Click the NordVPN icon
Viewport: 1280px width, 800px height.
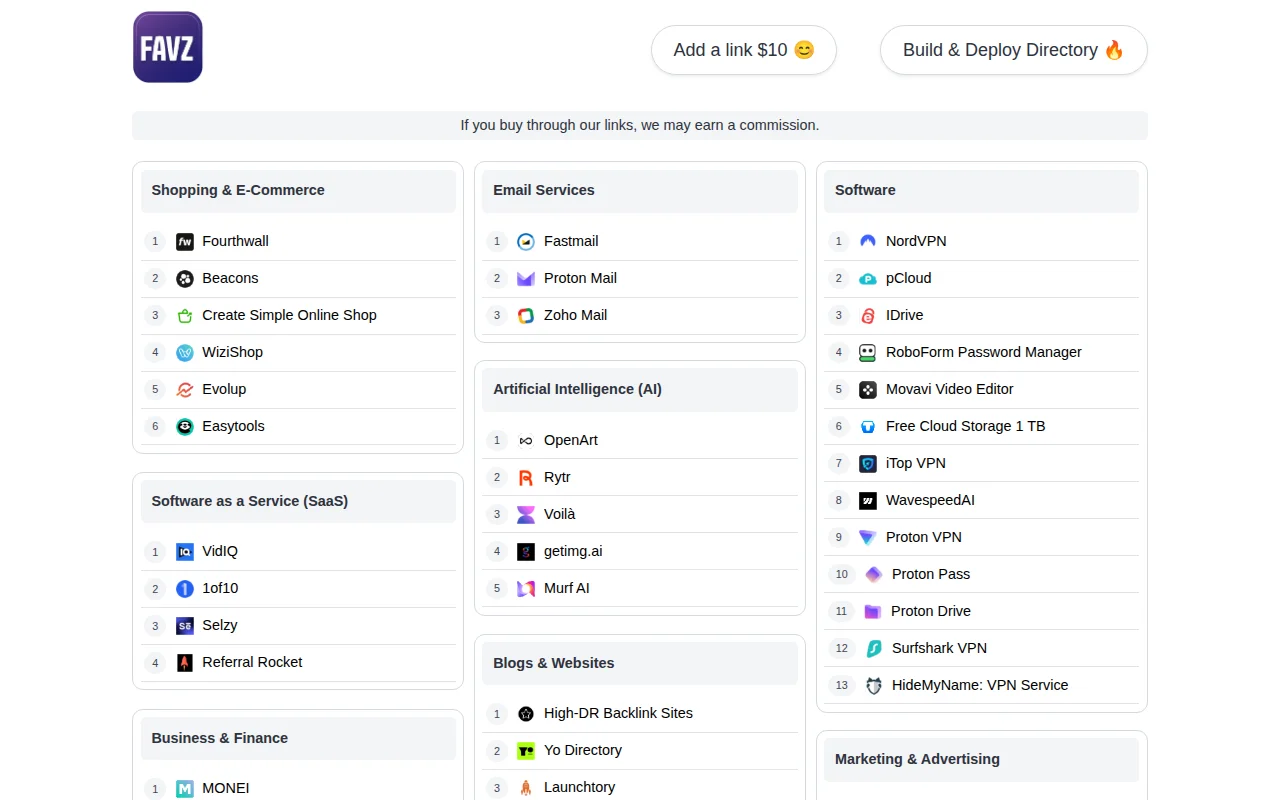coord(868,241)
